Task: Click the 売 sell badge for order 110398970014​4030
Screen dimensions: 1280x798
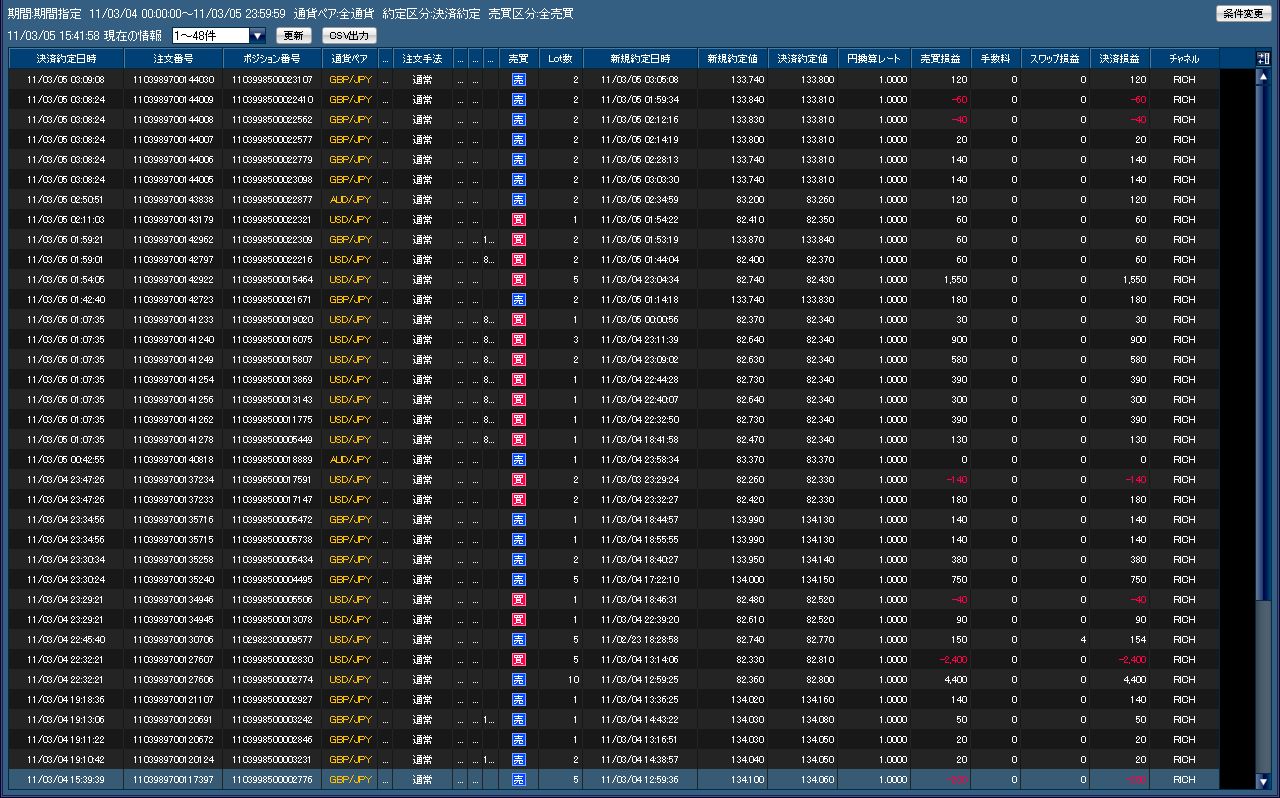Action: [x=518, y=79]
